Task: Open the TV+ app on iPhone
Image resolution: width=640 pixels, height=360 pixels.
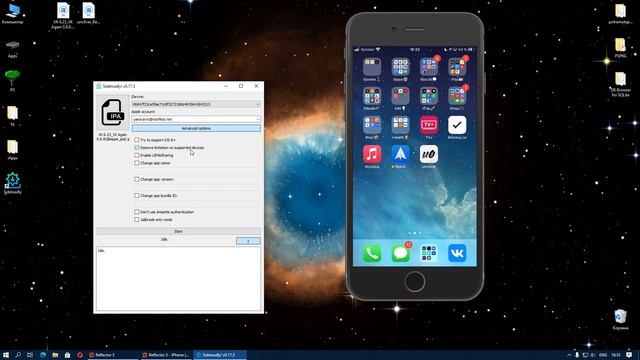Action: click(x=429, y=125)
